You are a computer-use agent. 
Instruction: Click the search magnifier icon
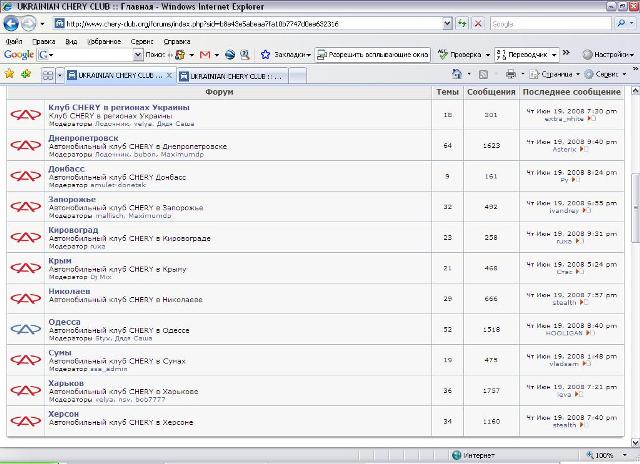621,23
